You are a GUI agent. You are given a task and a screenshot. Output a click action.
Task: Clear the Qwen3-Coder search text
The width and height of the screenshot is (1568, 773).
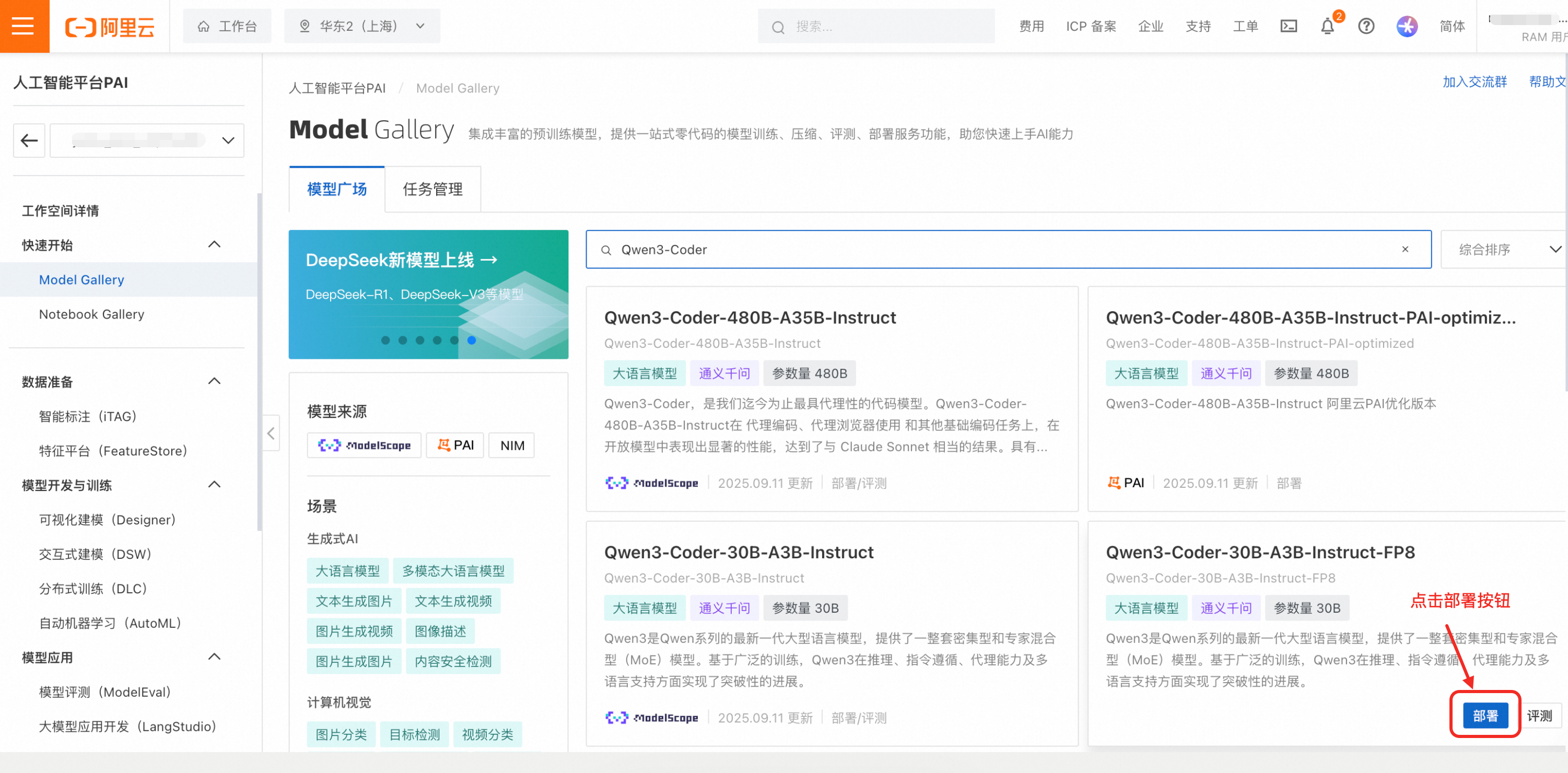pos(1405,249)
